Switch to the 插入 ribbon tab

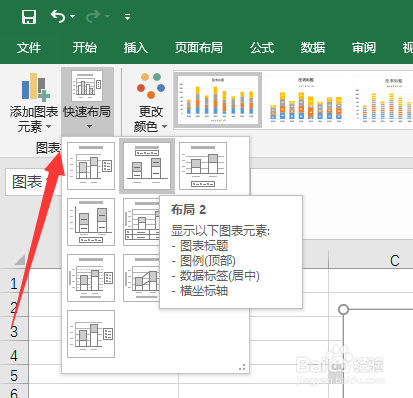tap(136, 48)
